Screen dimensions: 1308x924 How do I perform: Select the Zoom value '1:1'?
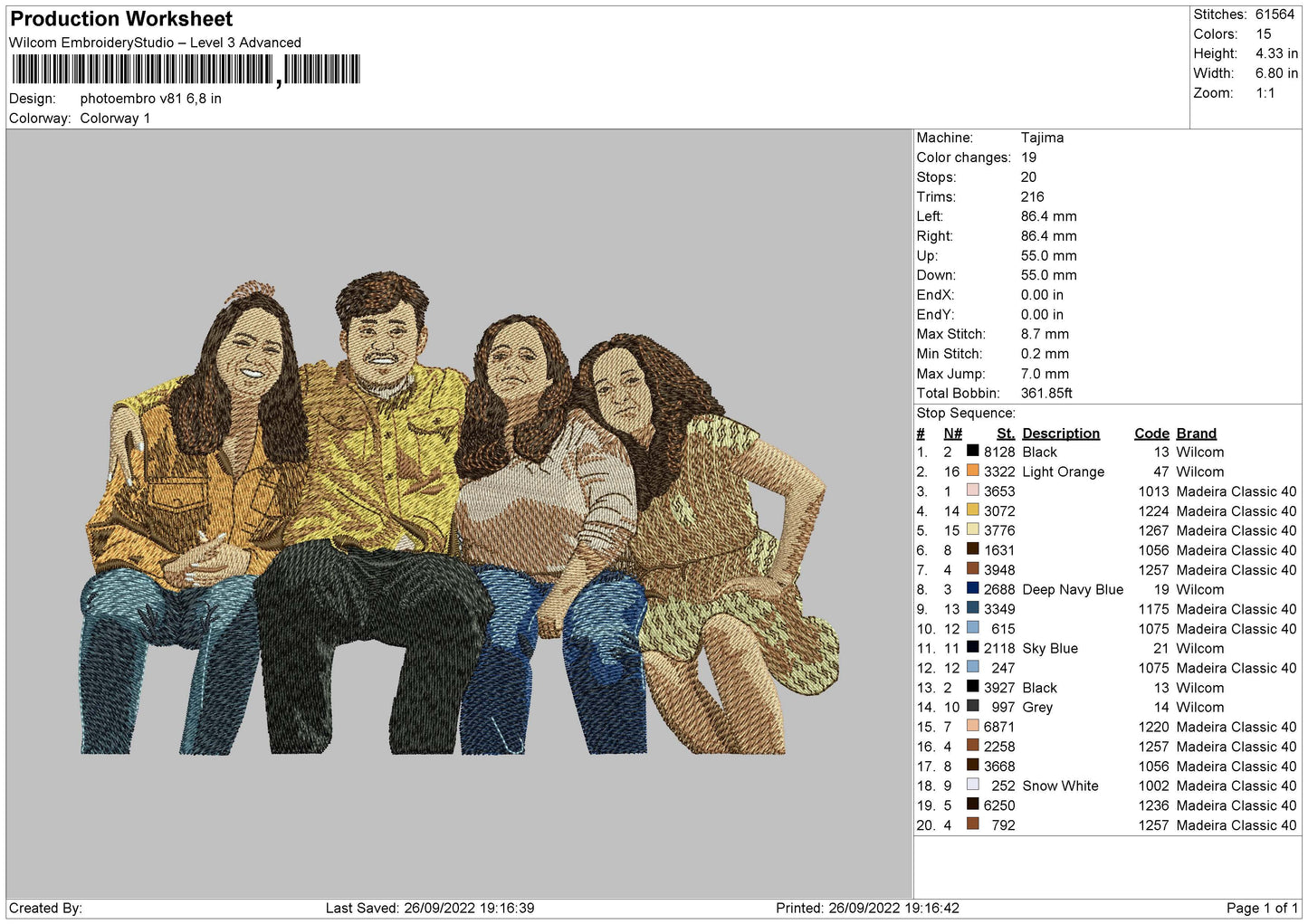(x=1265, y=93)
